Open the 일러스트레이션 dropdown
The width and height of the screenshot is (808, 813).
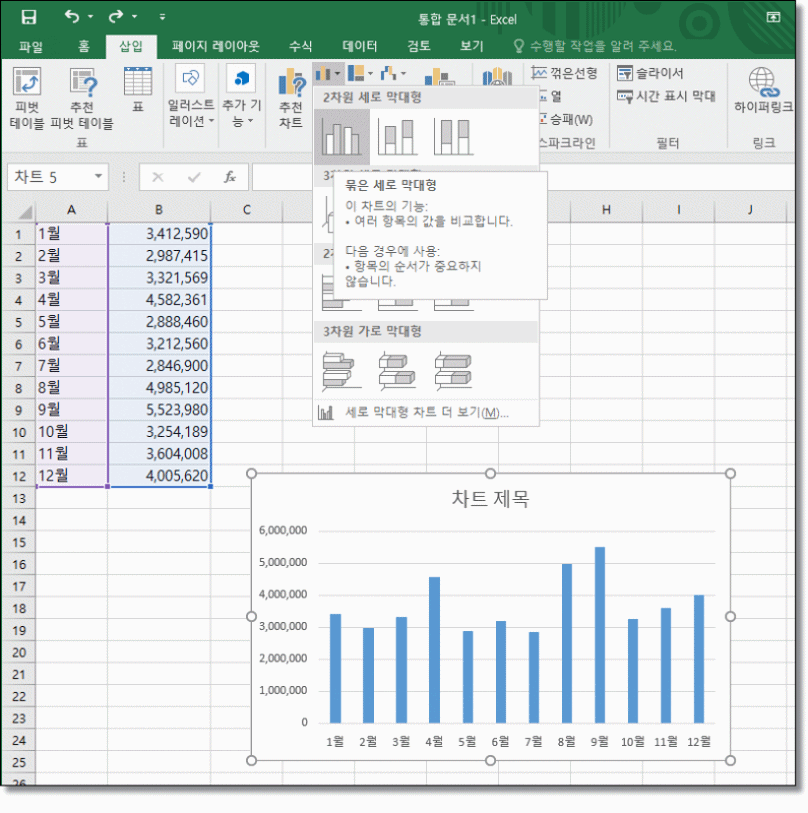[190, 97]
